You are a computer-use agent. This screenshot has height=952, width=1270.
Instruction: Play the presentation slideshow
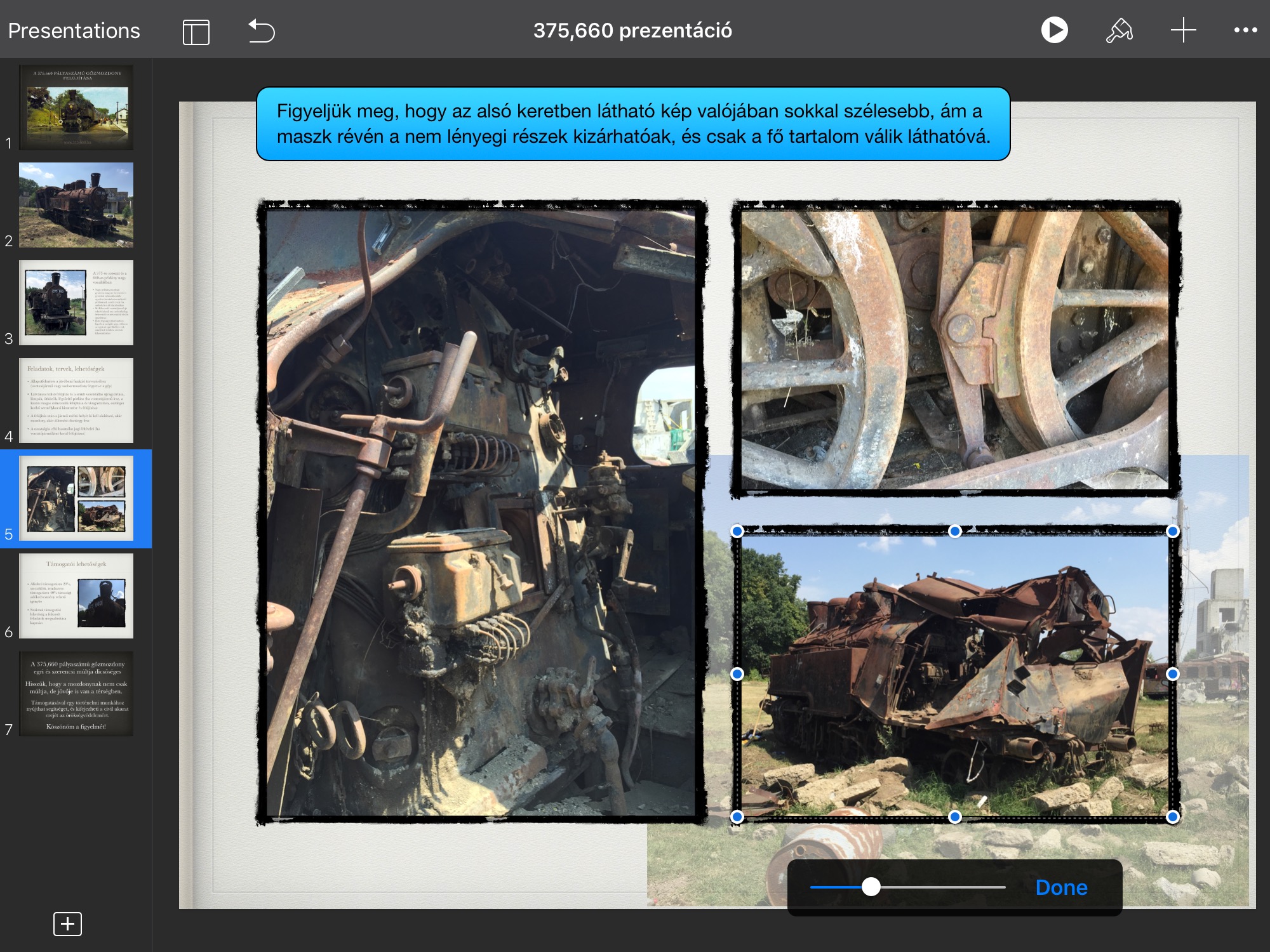coord(1054,30)
